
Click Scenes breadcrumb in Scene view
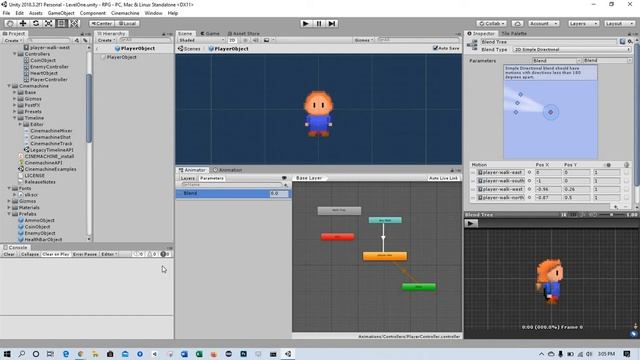click(189, 49)
